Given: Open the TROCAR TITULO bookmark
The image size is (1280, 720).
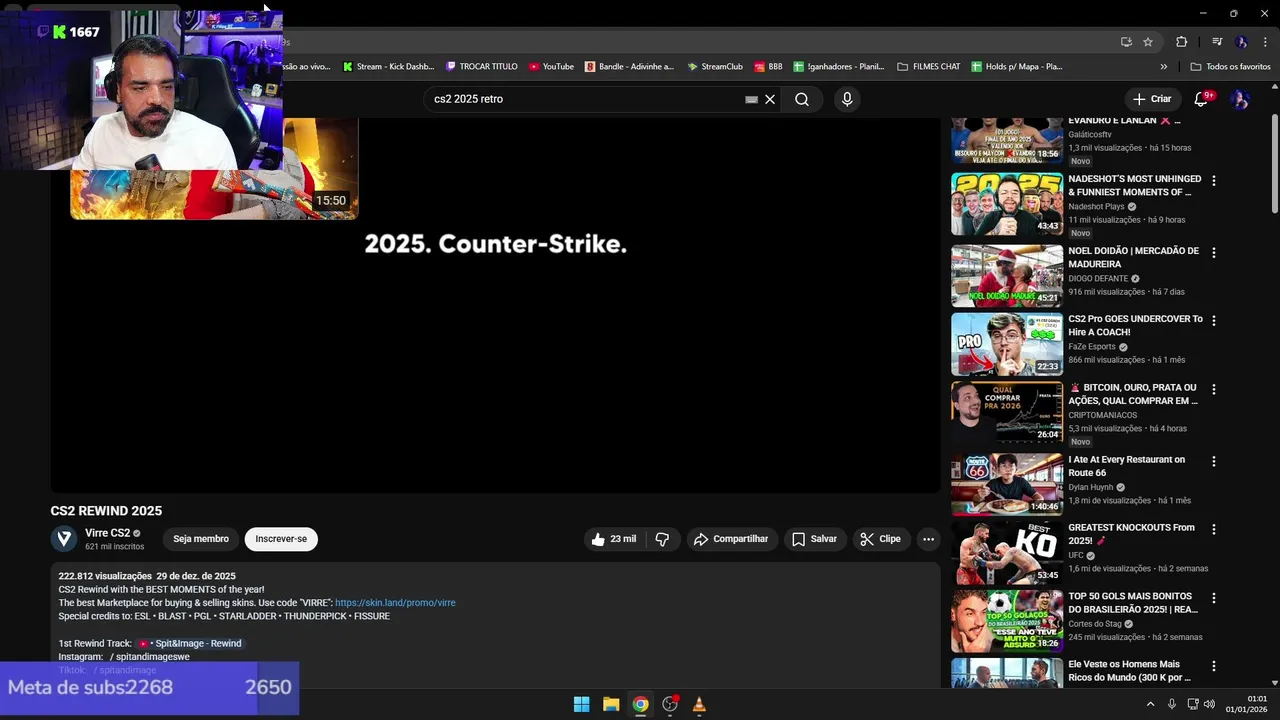Looking at the screenshot, I should [481, 67].
